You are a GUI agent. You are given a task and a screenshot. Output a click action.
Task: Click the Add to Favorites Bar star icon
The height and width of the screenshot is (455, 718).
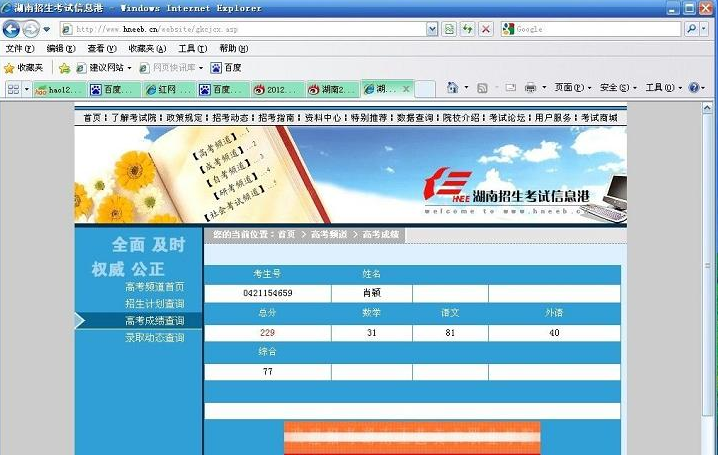pyautogui.click(x=65, y=68)
